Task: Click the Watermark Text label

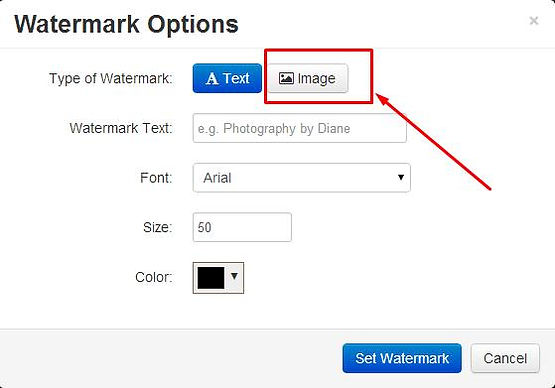Action: point(121,128)
